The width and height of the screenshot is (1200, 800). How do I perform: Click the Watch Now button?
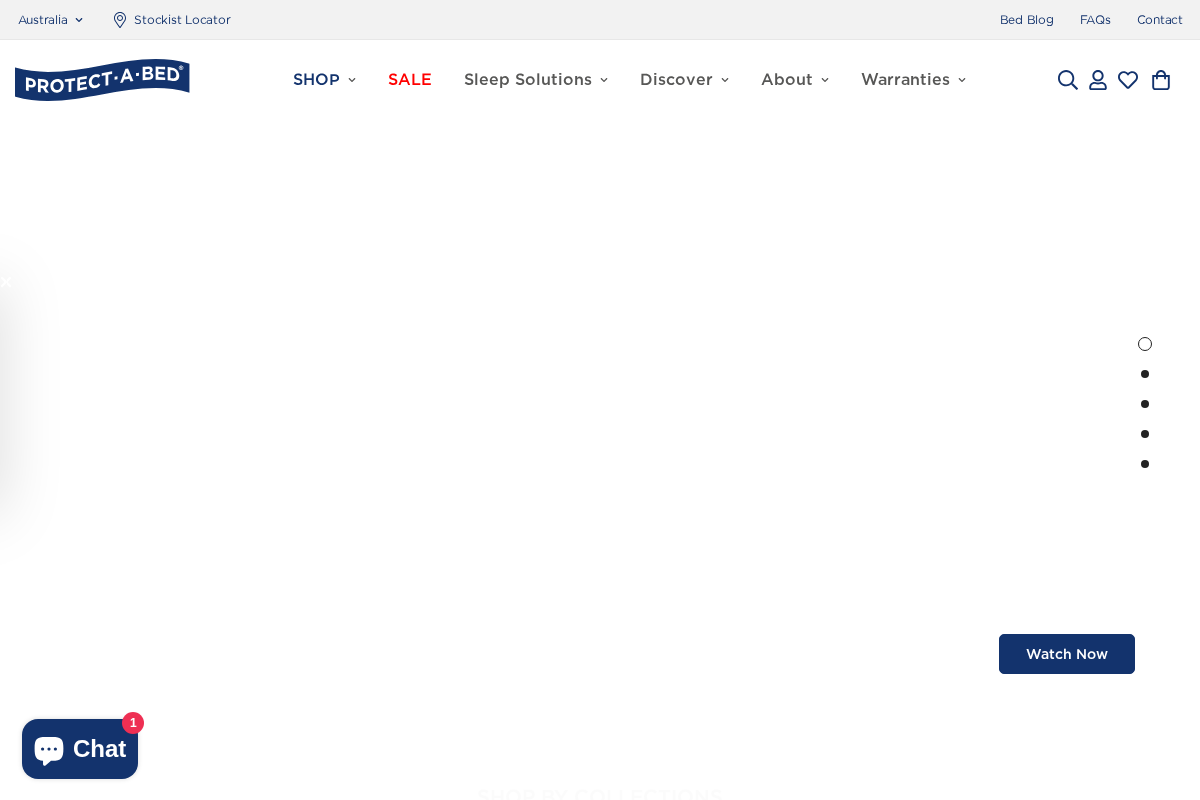pos(1067,654)
